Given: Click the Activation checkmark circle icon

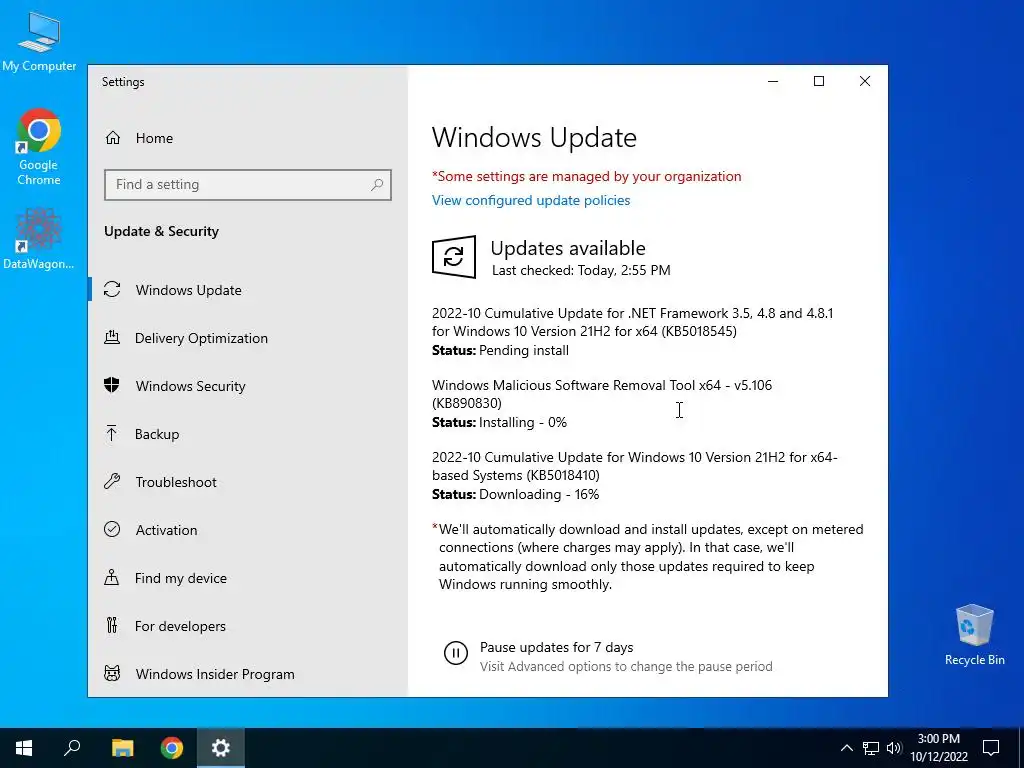Looking at the screenshot, I should point(112,529).
